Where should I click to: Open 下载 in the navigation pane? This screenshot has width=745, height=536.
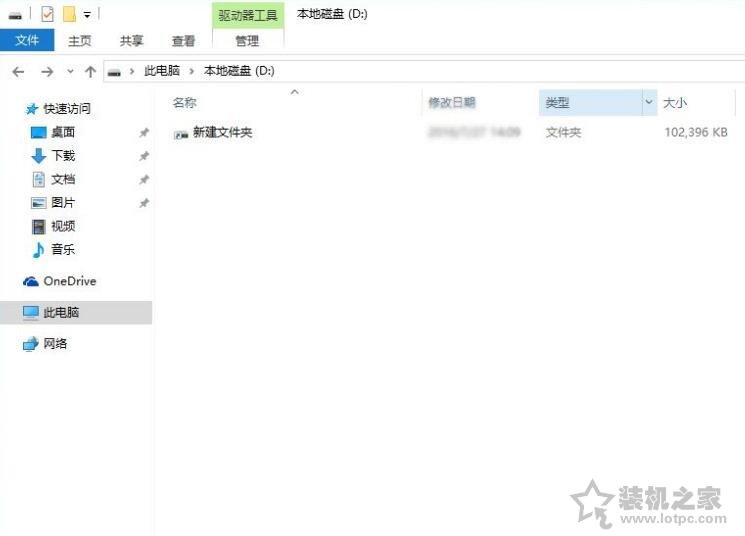point(63,155)
